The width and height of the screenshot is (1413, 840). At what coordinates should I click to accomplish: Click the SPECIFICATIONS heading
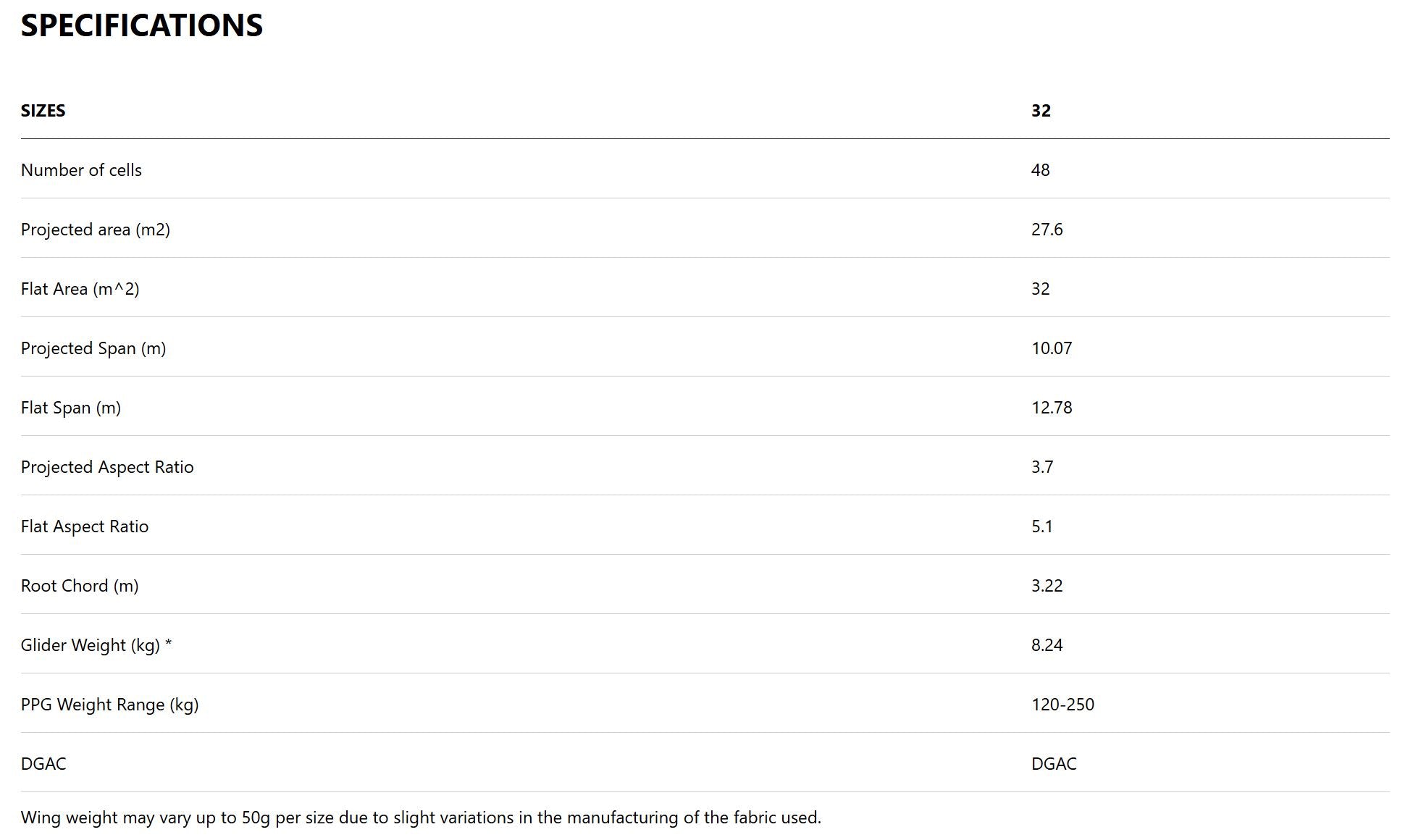pyautogui.click(x=142, y=26)
